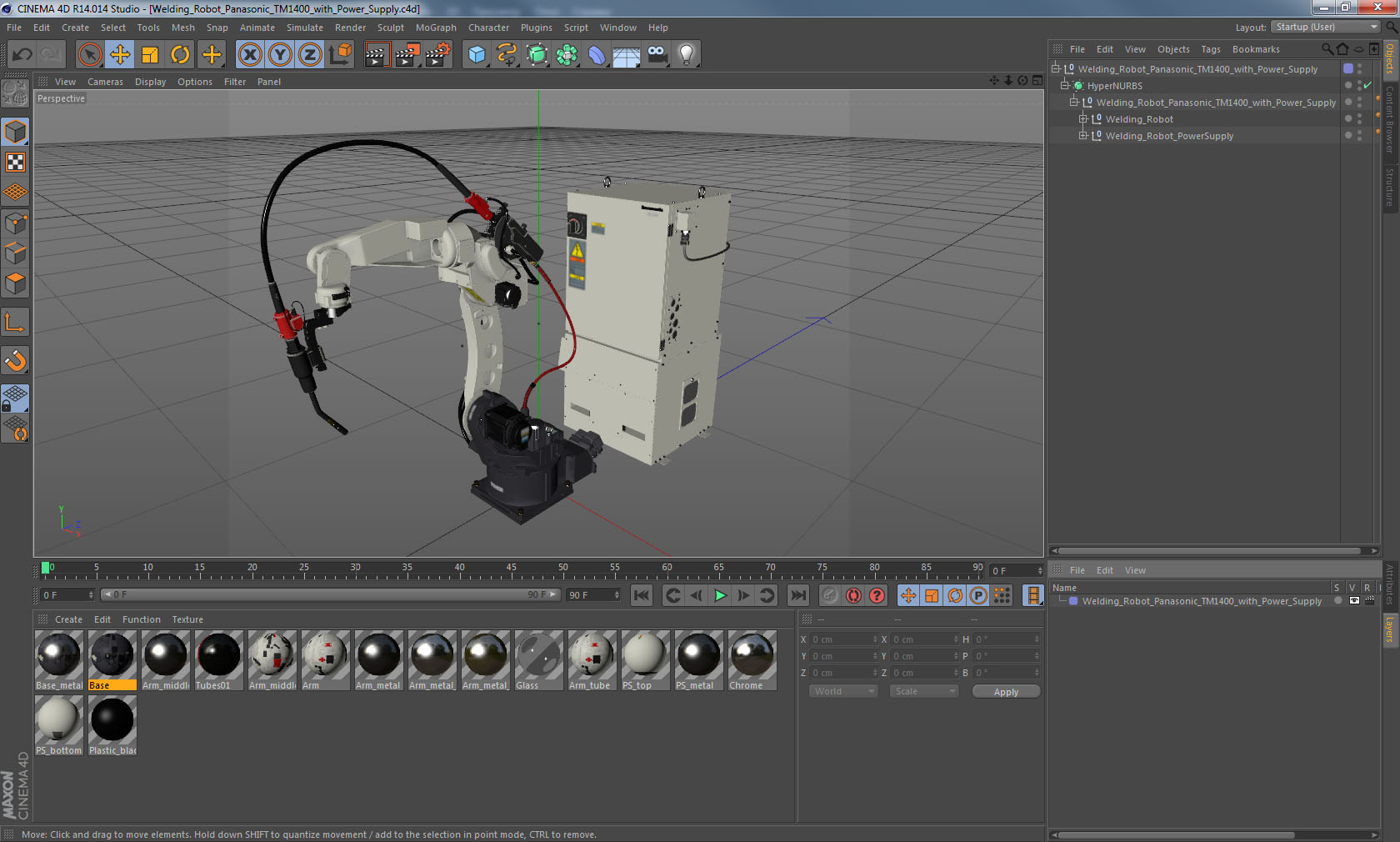Add a Light object

[687, 55]
